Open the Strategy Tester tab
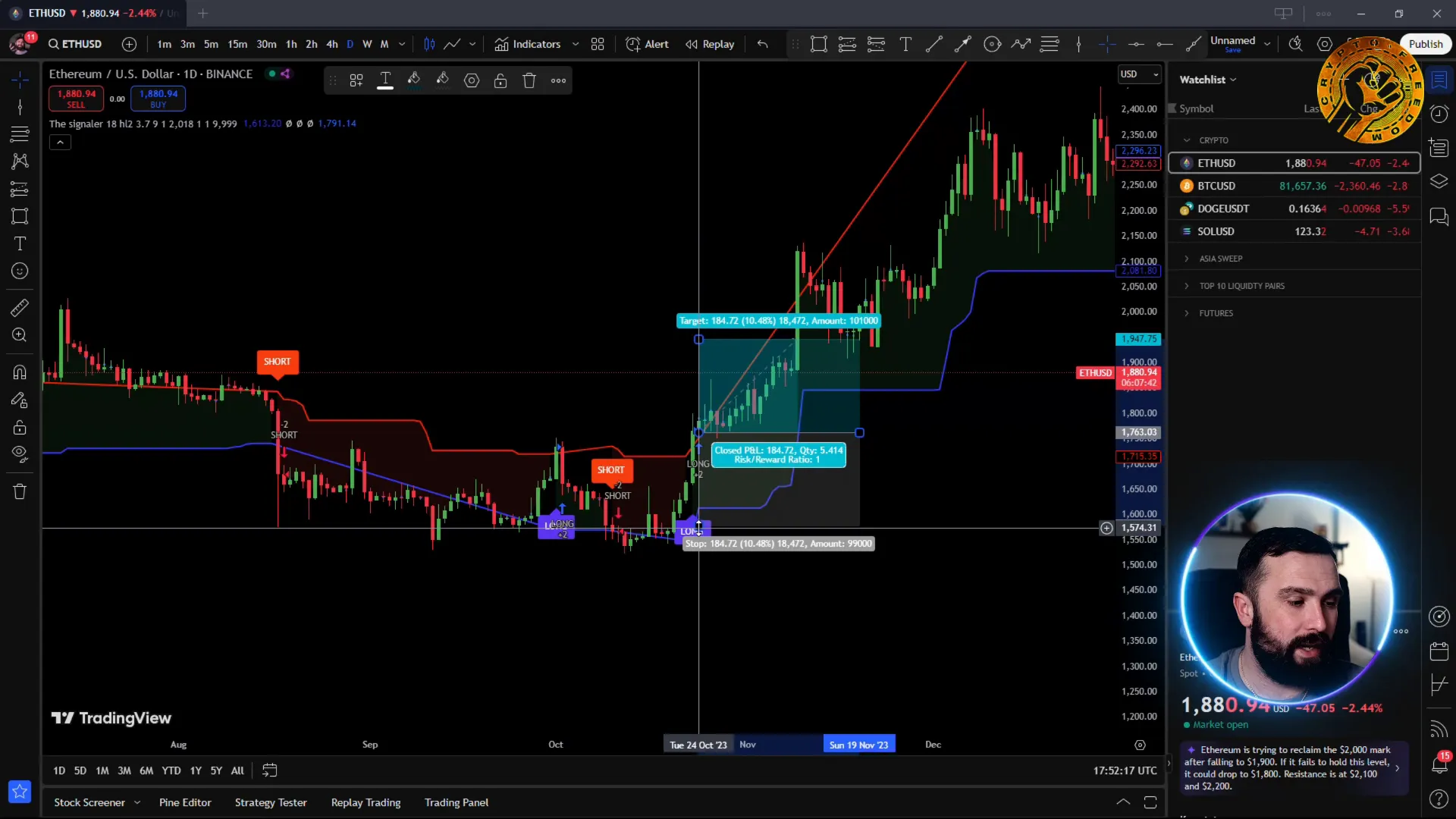Viewport: 1456px width, 819px height. tap(271, 802)
